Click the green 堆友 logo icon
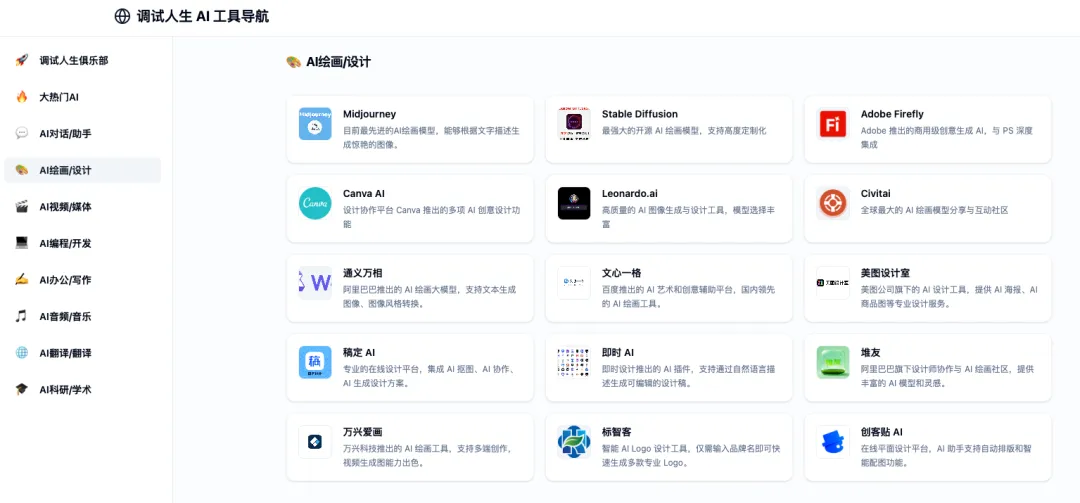 tap(833, 362)
